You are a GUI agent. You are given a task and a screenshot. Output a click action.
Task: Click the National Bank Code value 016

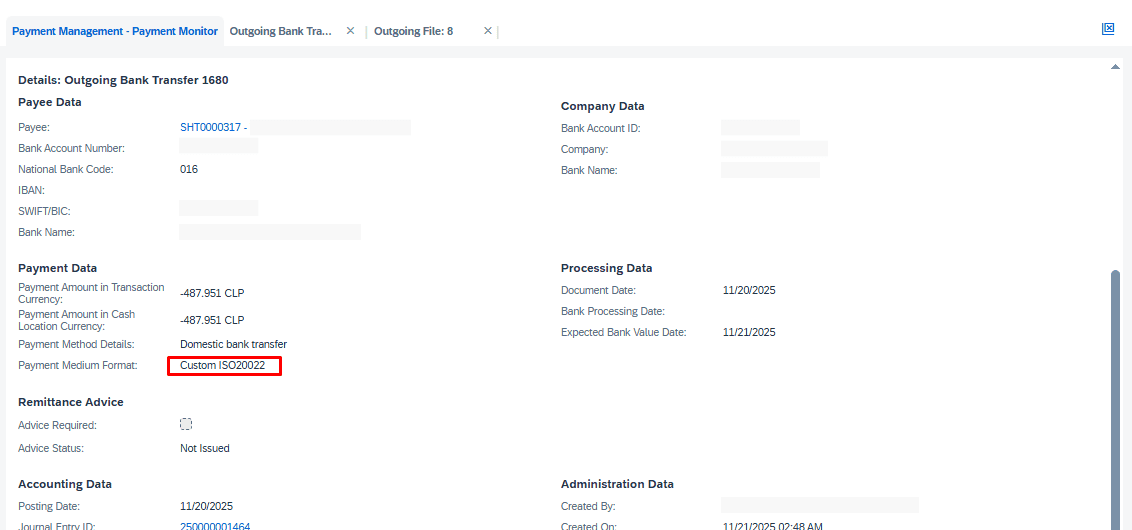tap(189, 169)
